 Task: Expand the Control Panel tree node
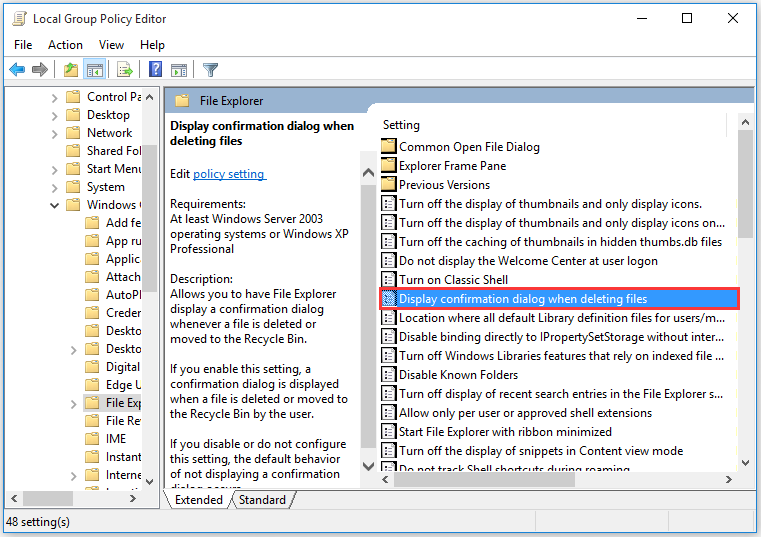tap(54, 98)
